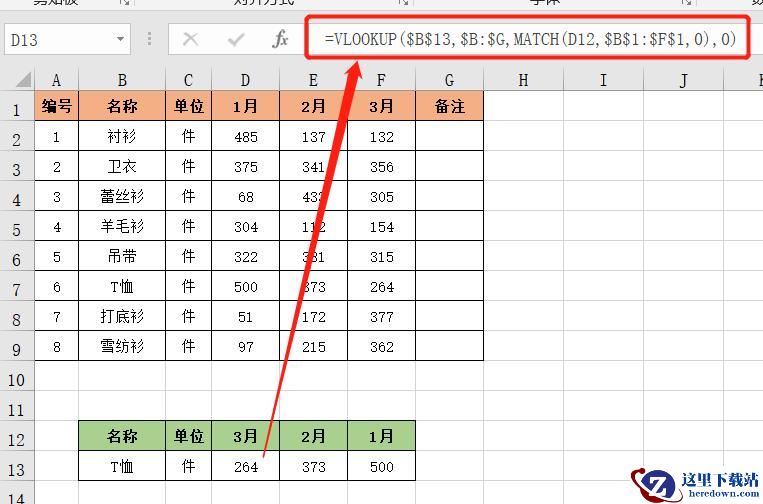Click cell B13 containing T恤
This screenshot has width=763, height=504.
pyautogui.click(x=122, y=467)
